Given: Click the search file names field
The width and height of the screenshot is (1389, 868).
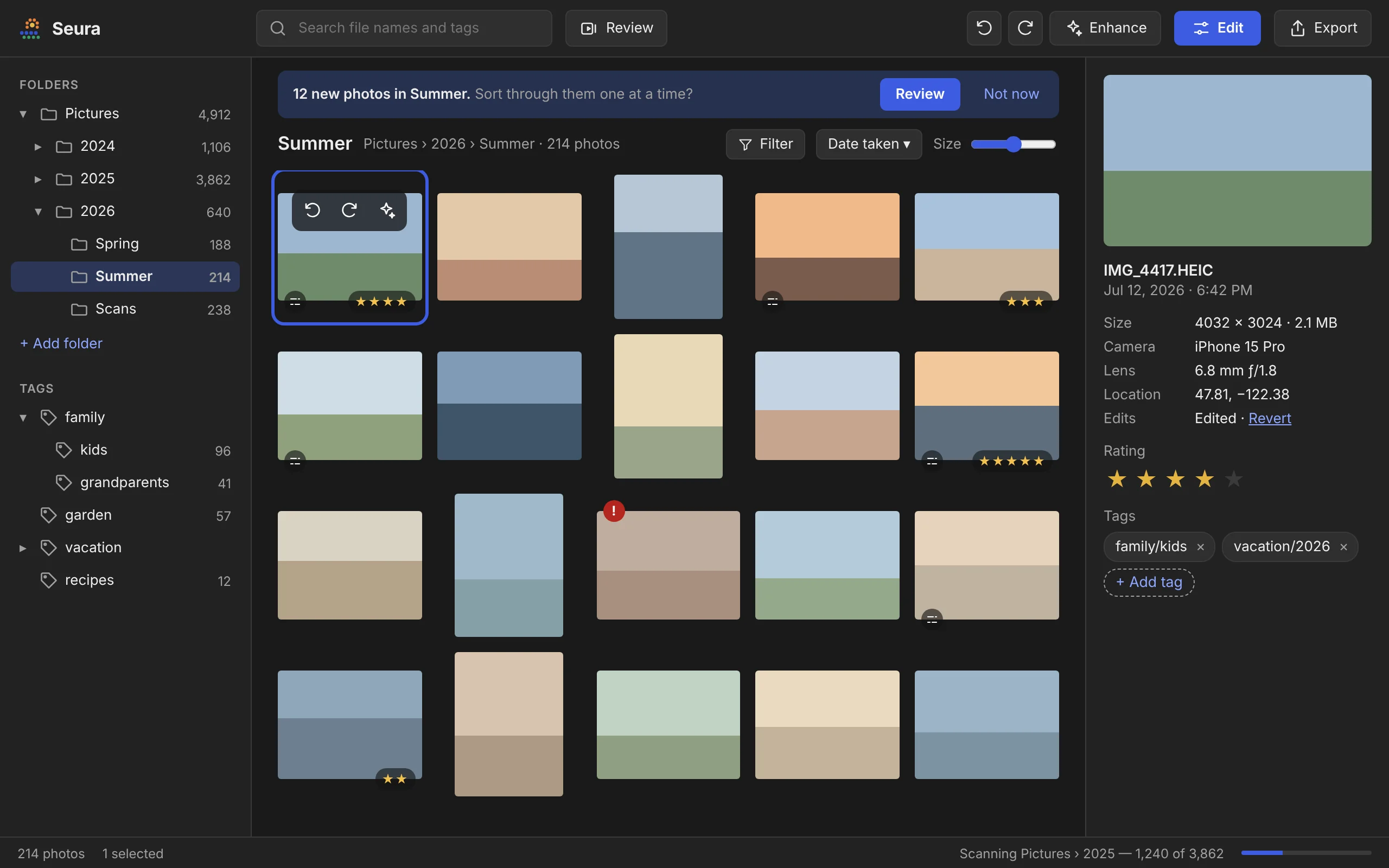Looking at the screenshot, I should [404, 28].
